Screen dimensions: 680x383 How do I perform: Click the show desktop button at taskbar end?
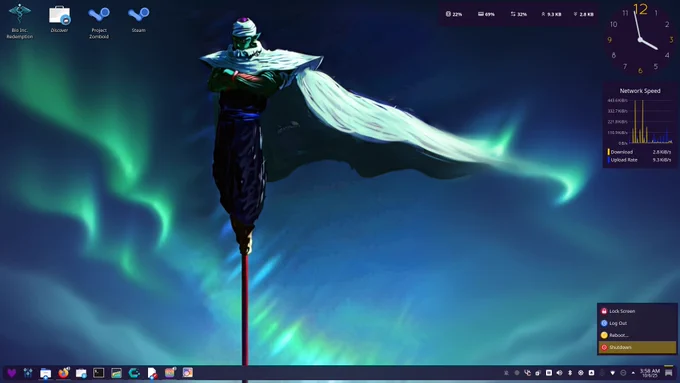[x=669, y=372]
